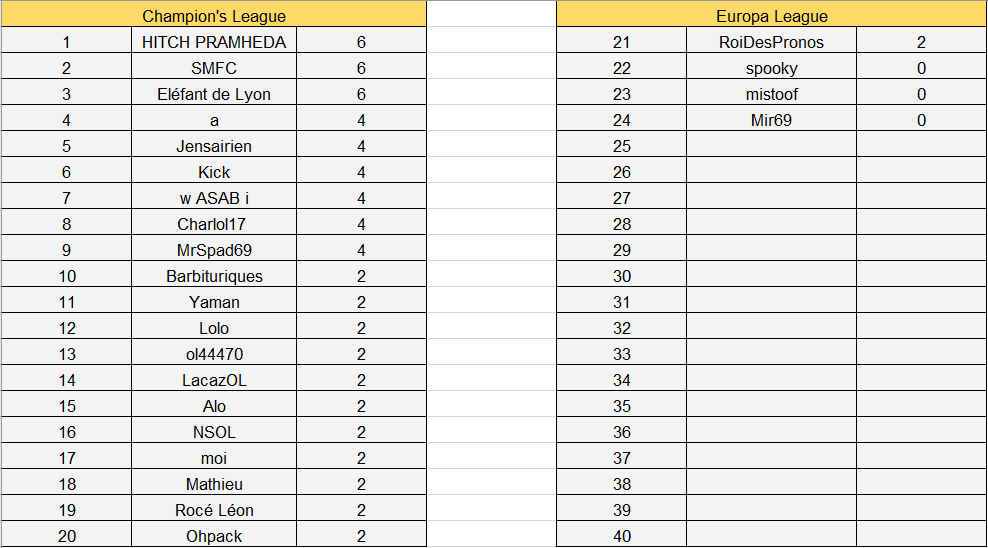Click the w ASAB i cell
This screenshot has width=988, height=548.
214,198
